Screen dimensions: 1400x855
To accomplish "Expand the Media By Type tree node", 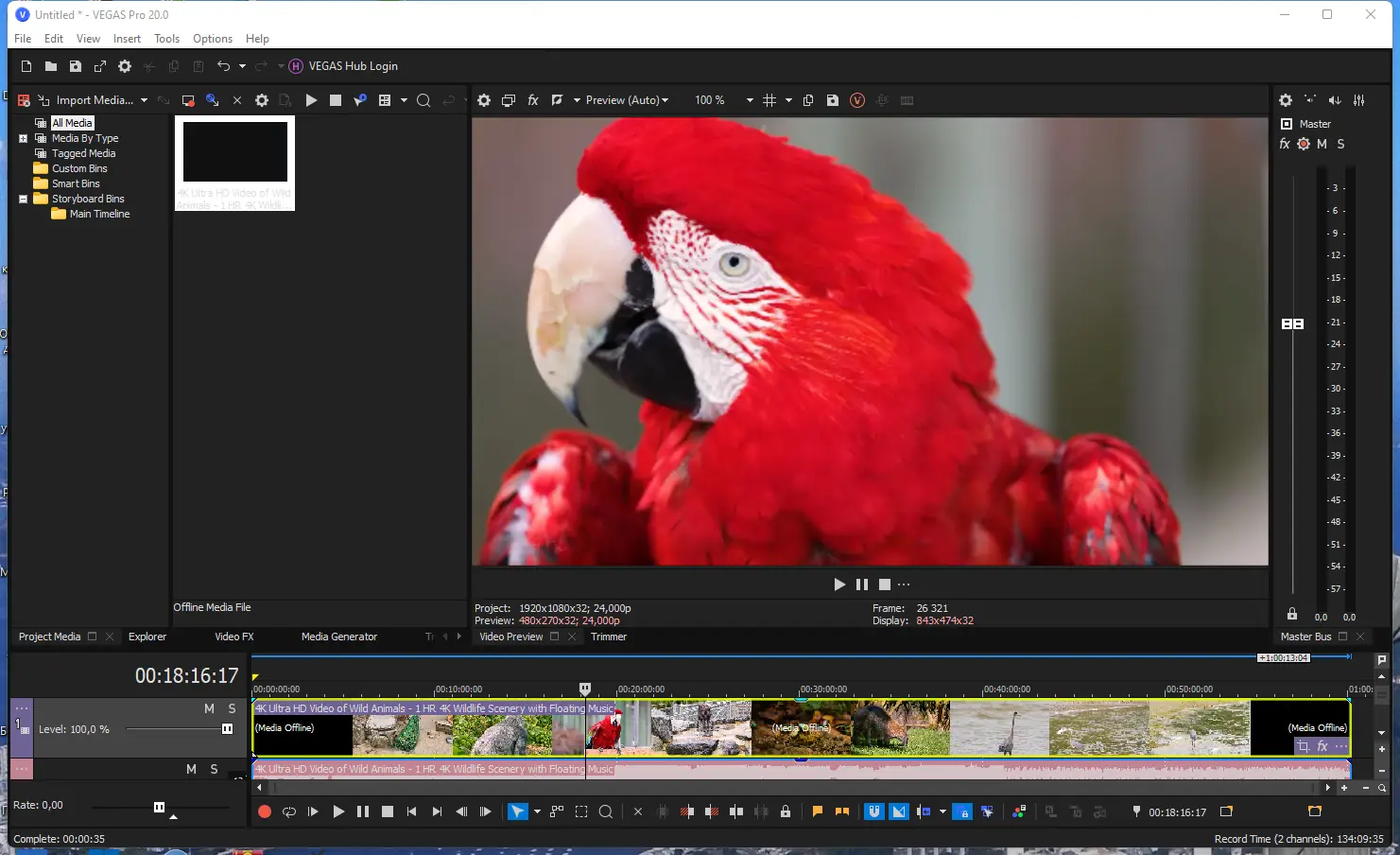I will 24,138.
